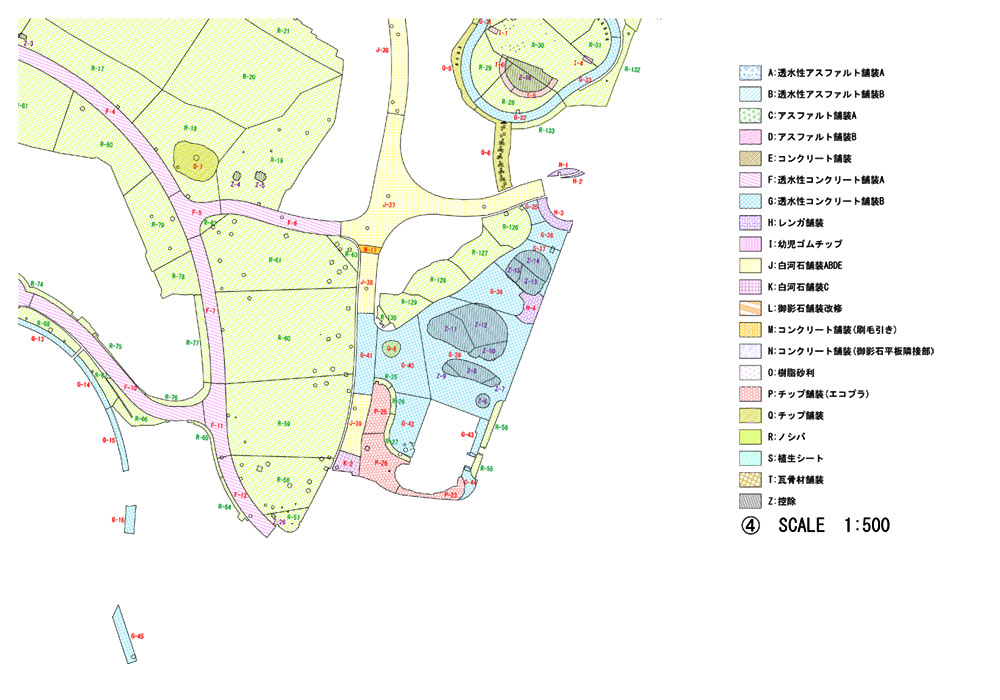Click the legend swatch for A: 透水性アスファルト舗装A

pyautogui.click(x=750, y=73)
